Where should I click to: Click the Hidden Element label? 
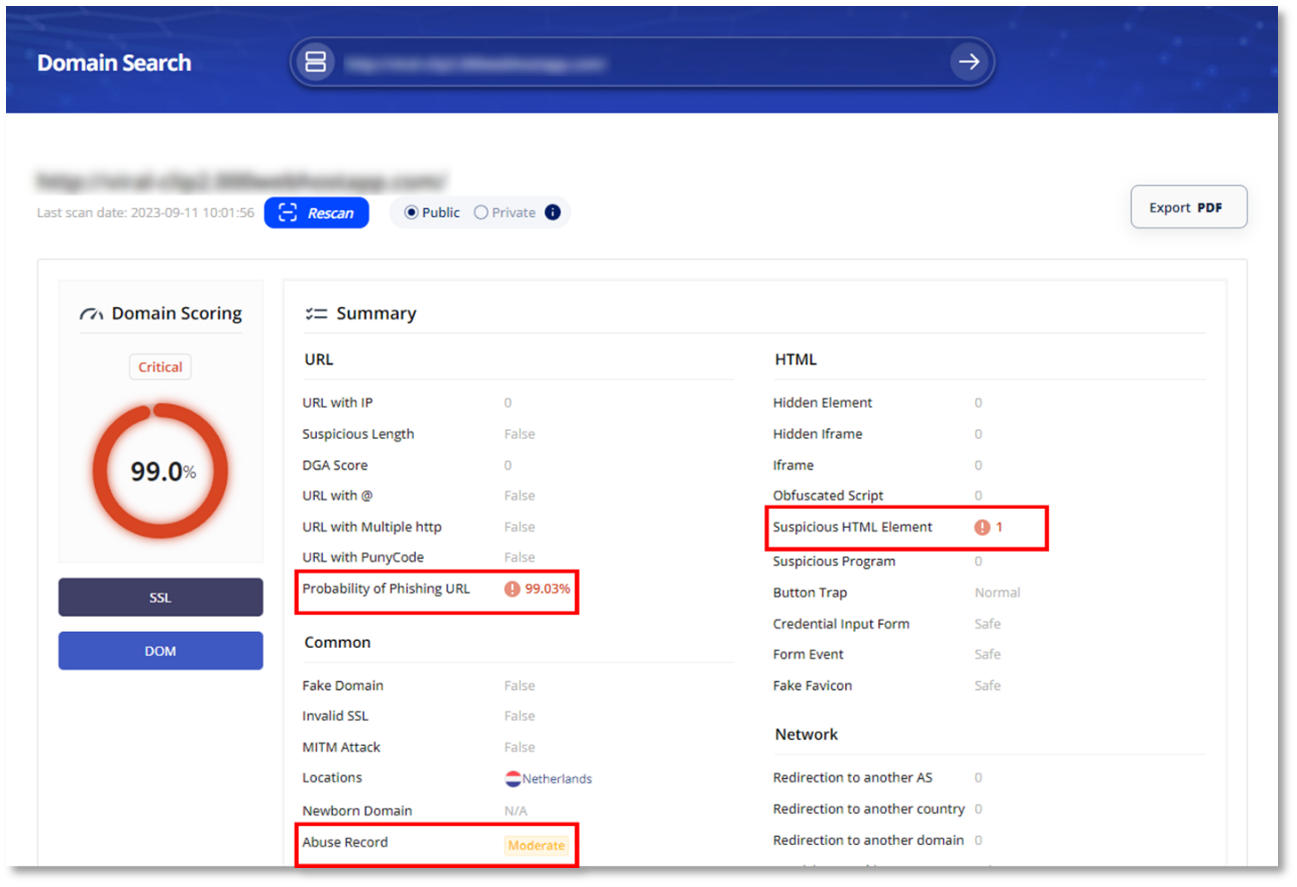823,403
